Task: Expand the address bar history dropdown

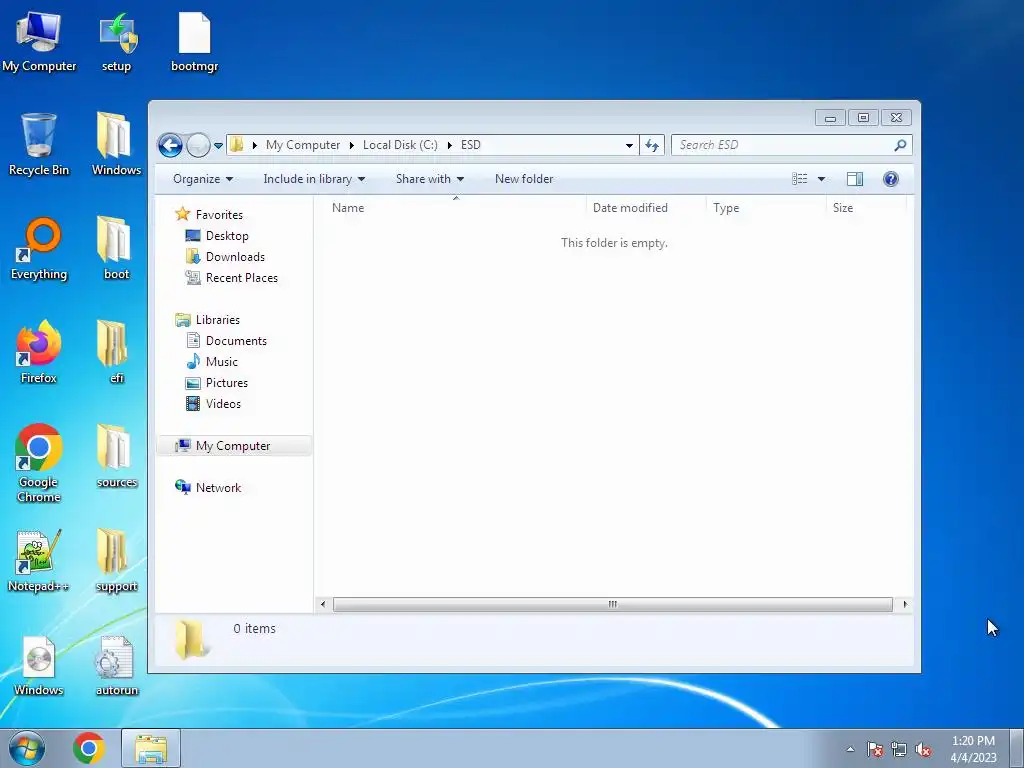Action: click(629, 145)
